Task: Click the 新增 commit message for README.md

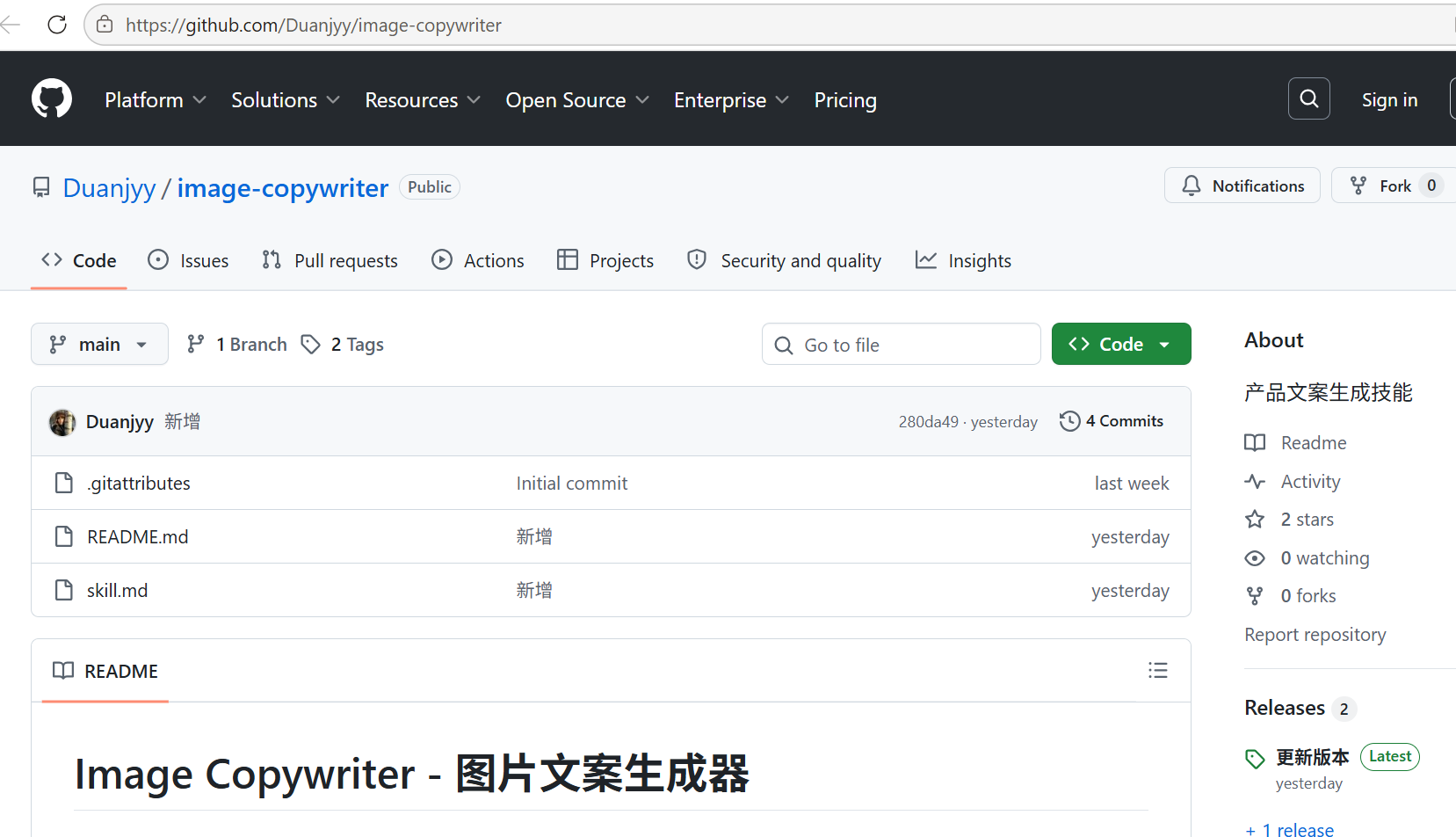Action: (x=534, y=536)
